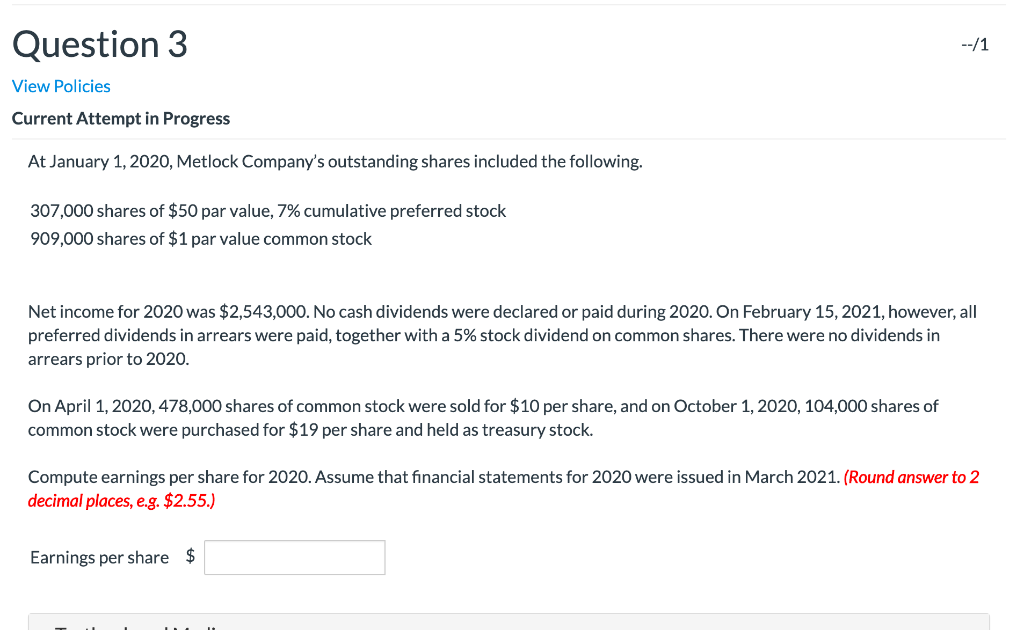Screen dimensions: 1024x630
Task: Click the April 1, 2020 transaction paragraph
Action: click(x=483, y=418)
